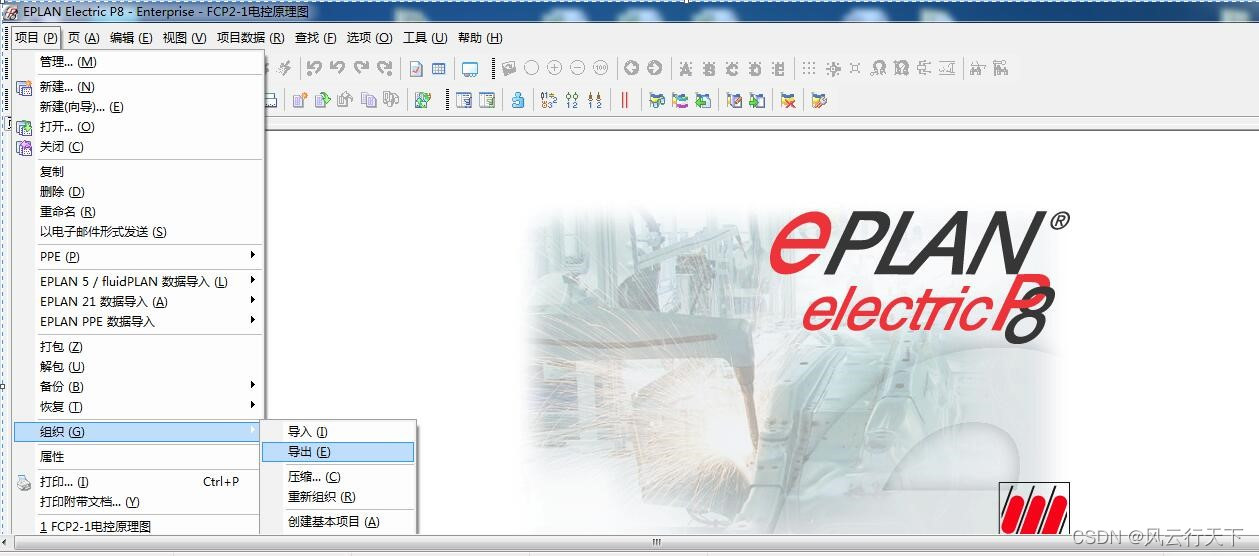Select the grid A toolbar icon
Image resolution: width=1259 pixels, height=556 pixels.
pyautogui.click(x=686, y=68)
